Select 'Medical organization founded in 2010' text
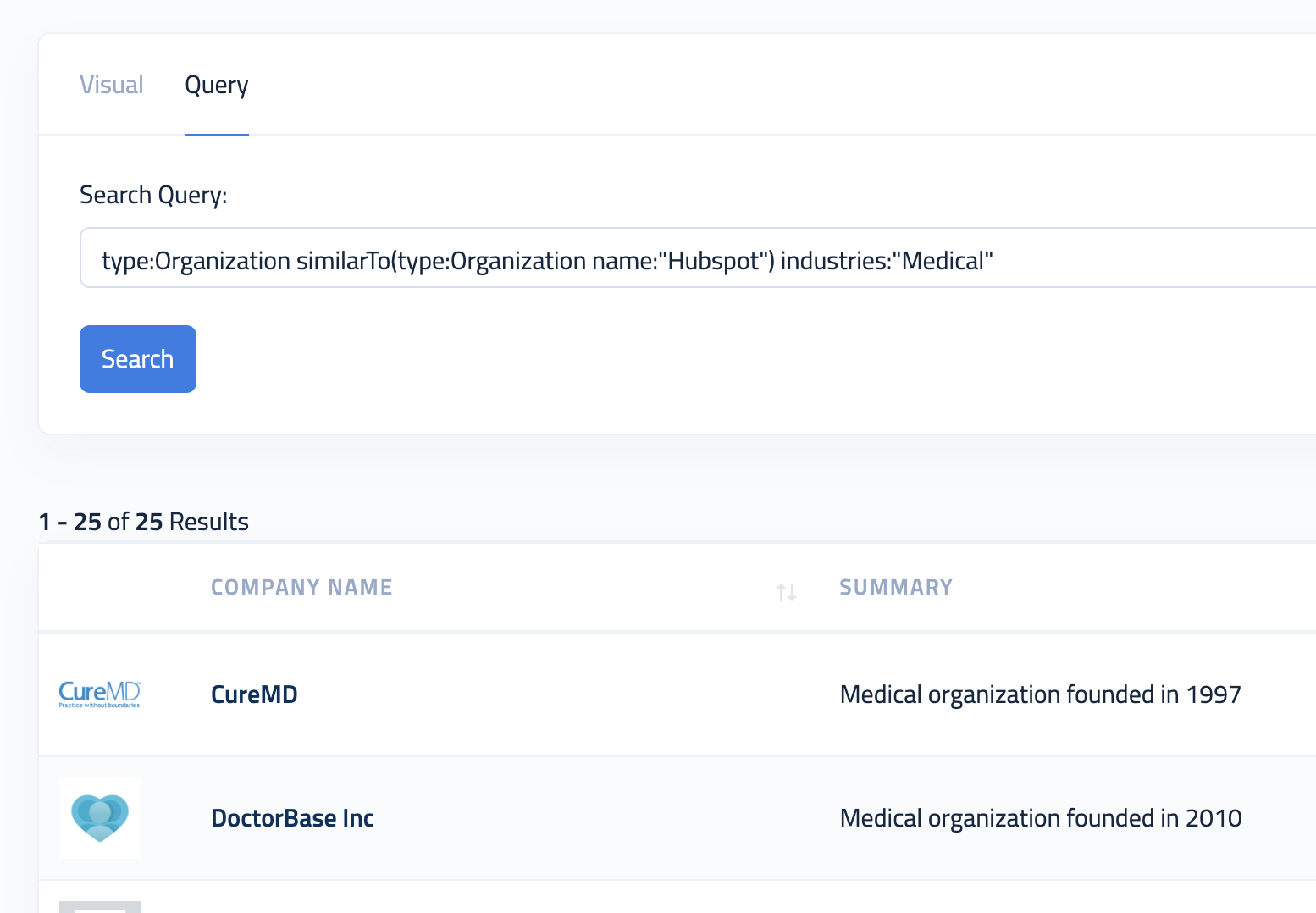This screenshot has width=1316, height=913. click(1040, 818)
